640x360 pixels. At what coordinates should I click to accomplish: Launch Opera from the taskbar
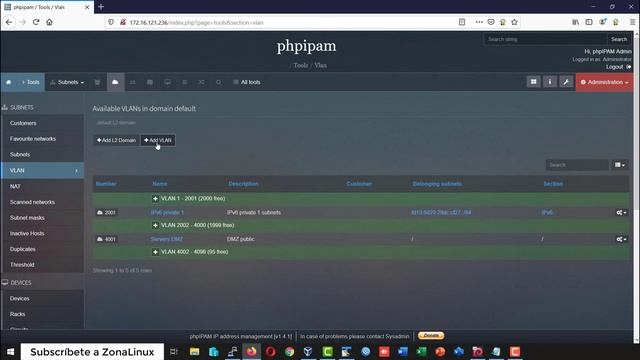point(270,351)
